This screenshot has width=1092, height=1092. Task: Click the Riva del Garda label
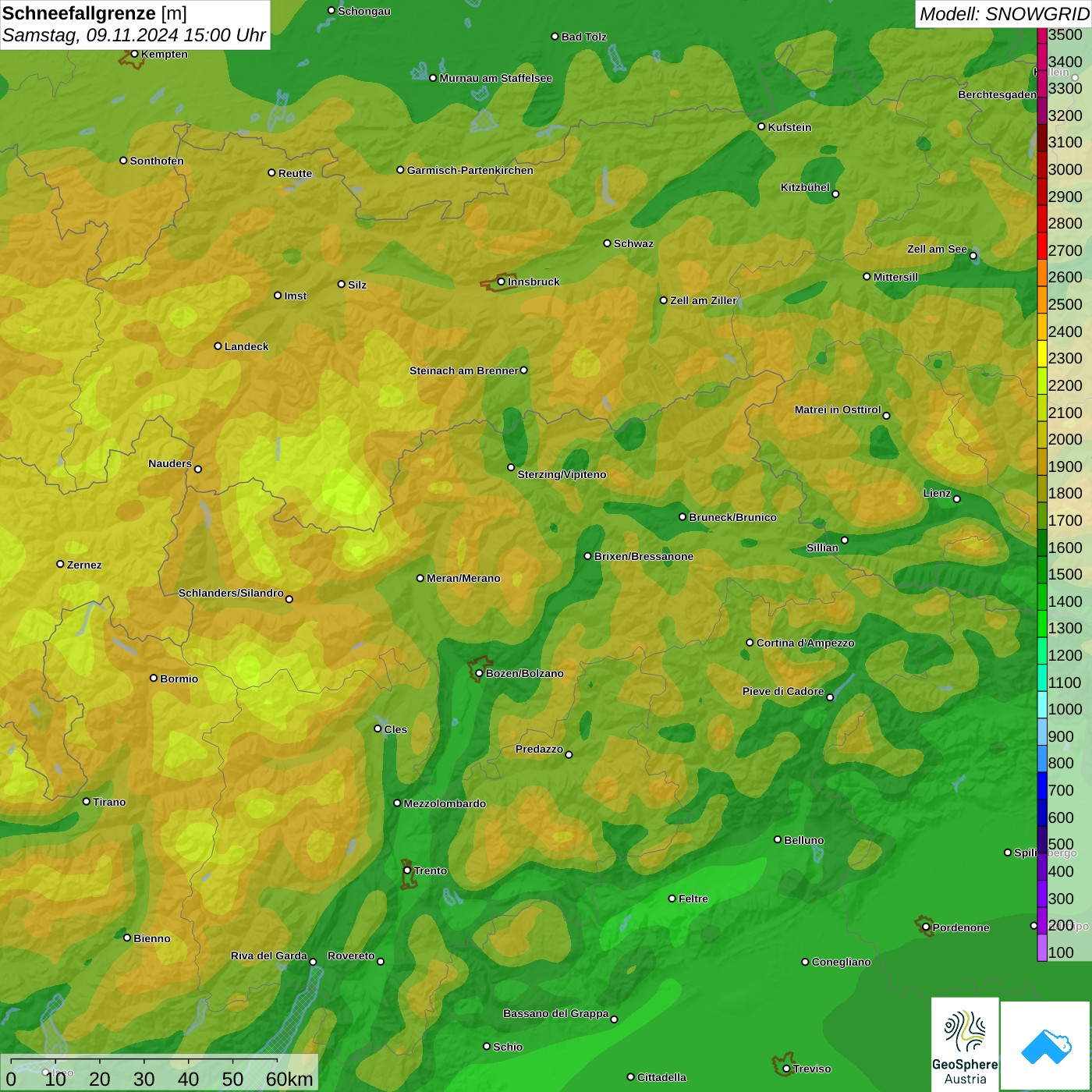269,955
